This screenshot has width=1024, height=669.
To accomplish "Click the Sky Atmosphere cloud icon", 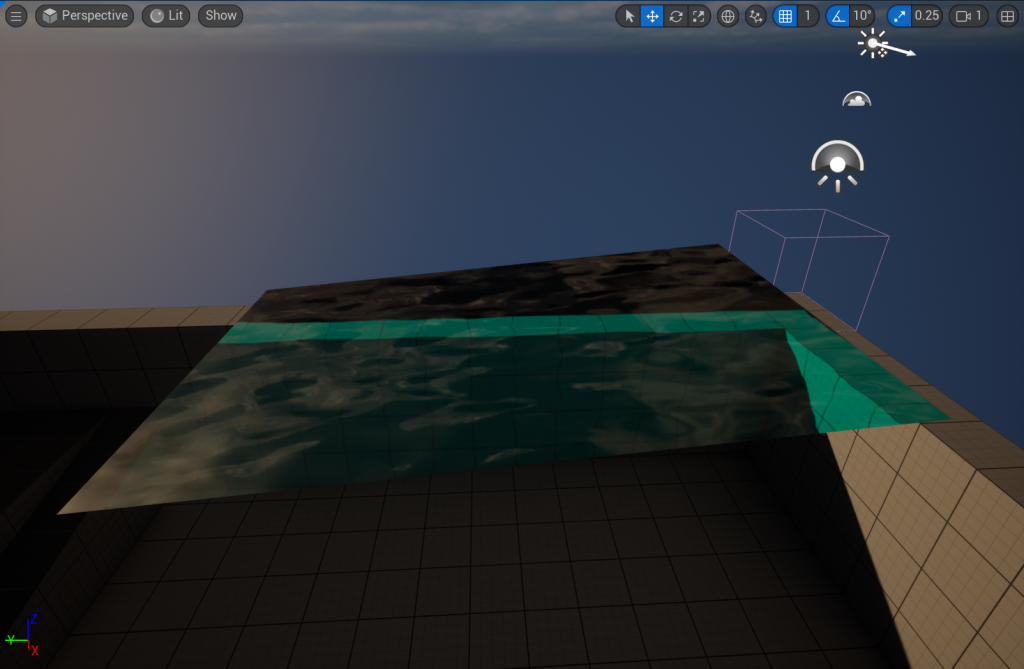I will (x=857, y=99).
